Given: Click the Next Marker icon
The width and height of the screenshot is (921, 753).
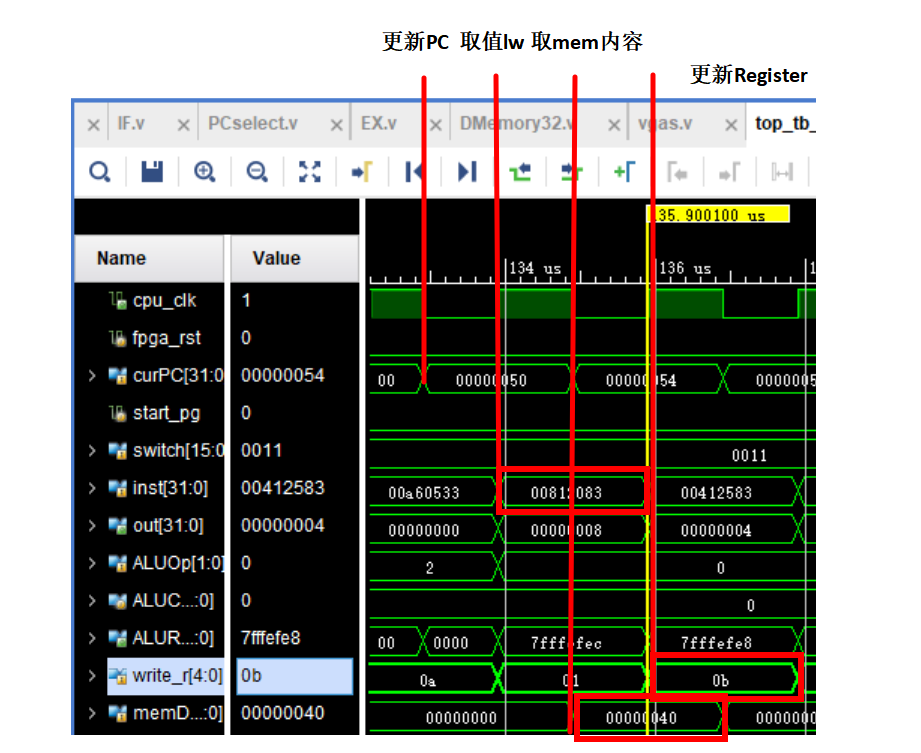Looking at the screenshot, I should pos(730,173).
